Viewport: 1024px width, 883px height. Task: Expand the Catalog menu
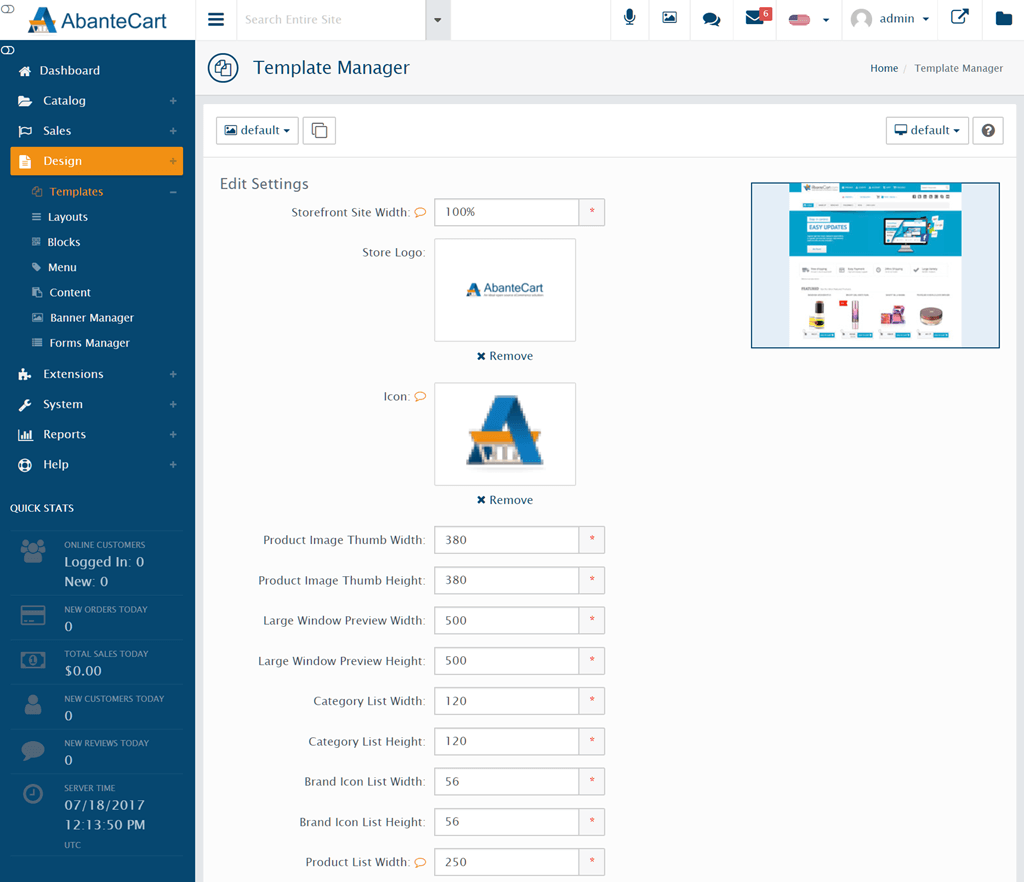[x=97, y=101]
